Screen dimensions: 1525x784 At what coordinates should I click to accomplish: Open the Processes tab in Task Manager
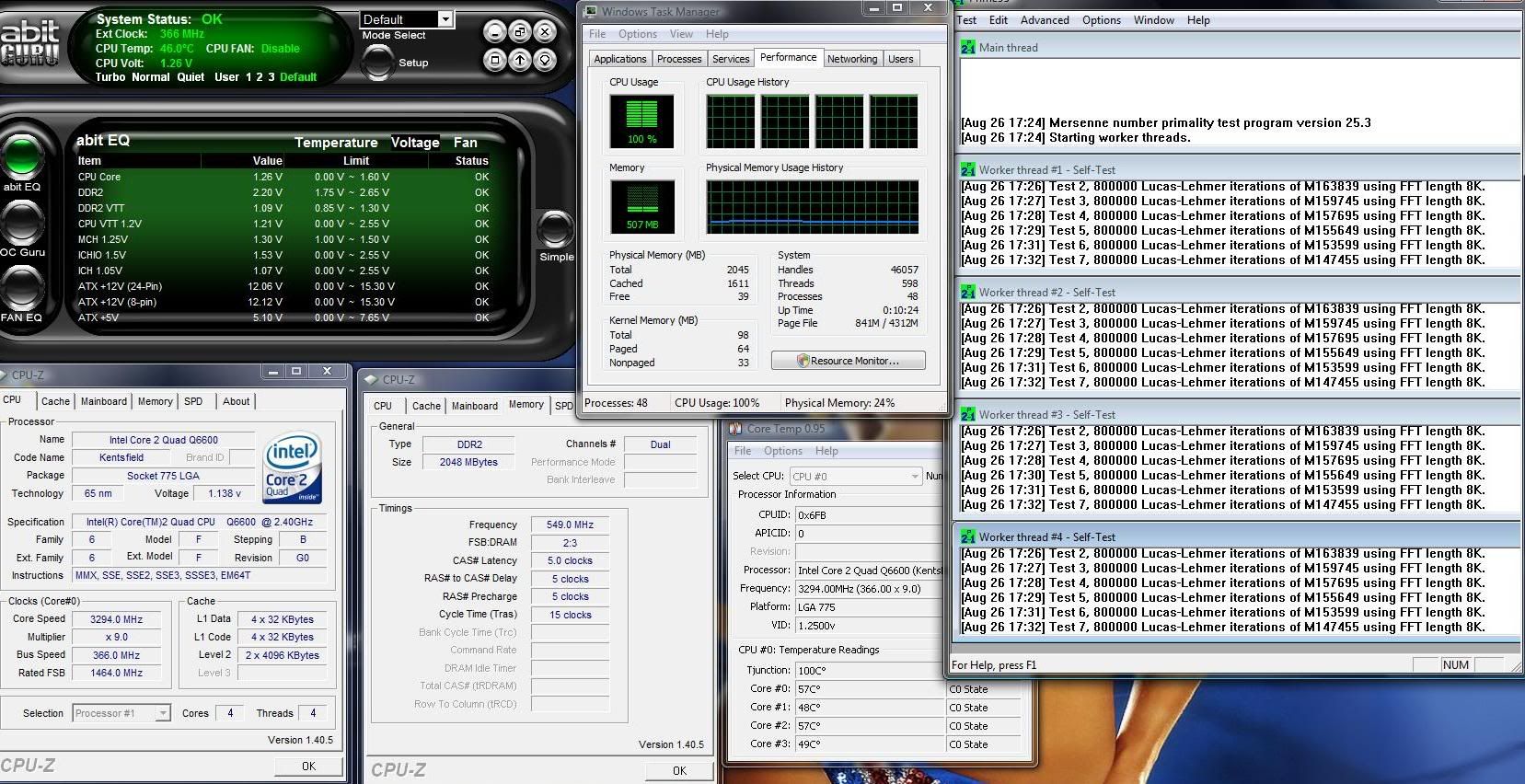point(679,59)
